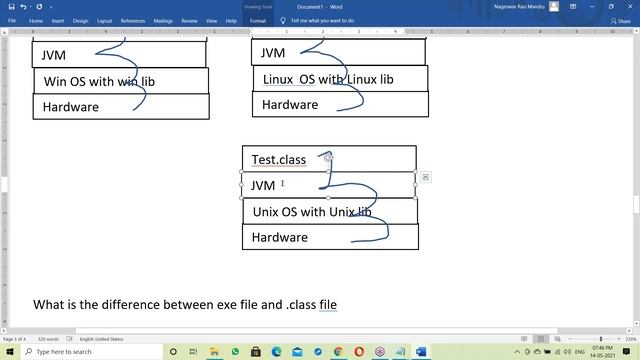
Task: Click the Test.class text in the box
Action: click(279, 160)
